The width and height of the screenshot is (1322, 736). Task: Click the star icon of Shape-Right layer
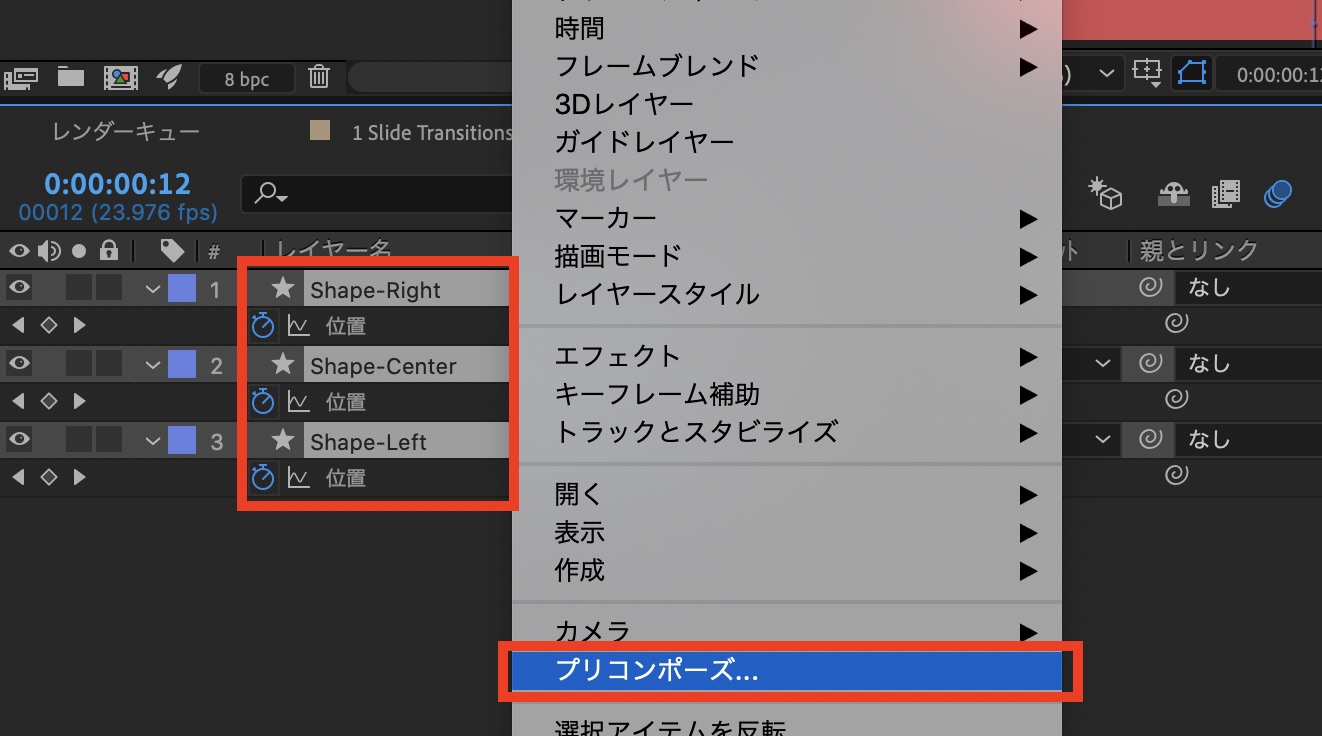pyautogui.click(x=284, y=289)
